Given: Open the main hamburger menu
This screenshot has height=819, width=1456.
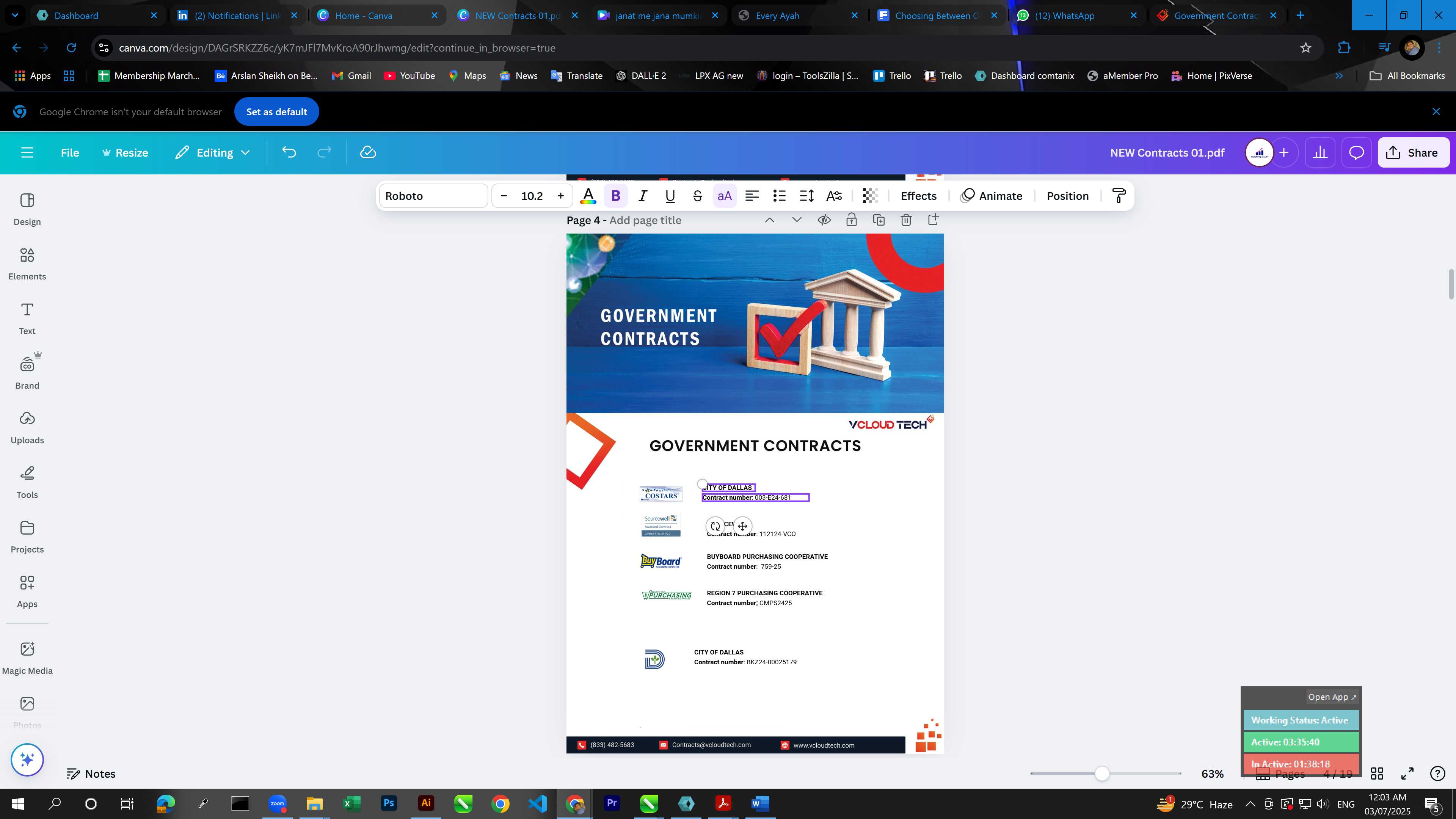Looking at the screenshot, I should click(x=27, y=152).
